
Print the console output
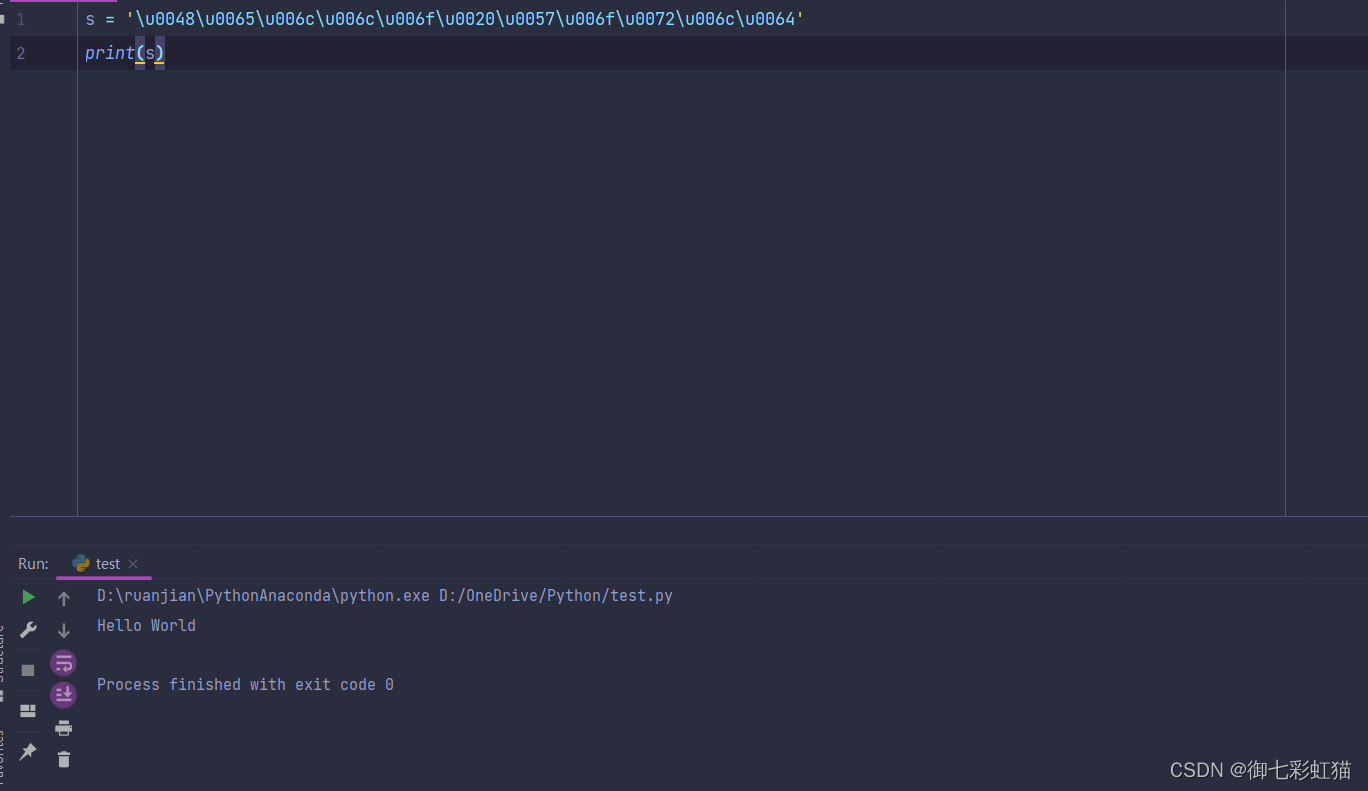[64, 728]
